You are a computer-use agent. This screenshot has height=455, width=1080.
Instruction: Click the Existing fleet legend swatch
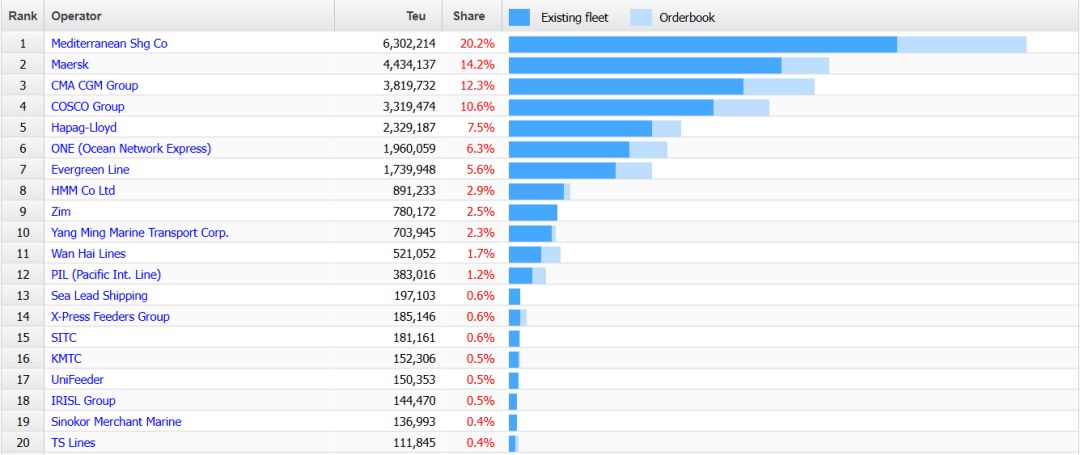[519, 17]
